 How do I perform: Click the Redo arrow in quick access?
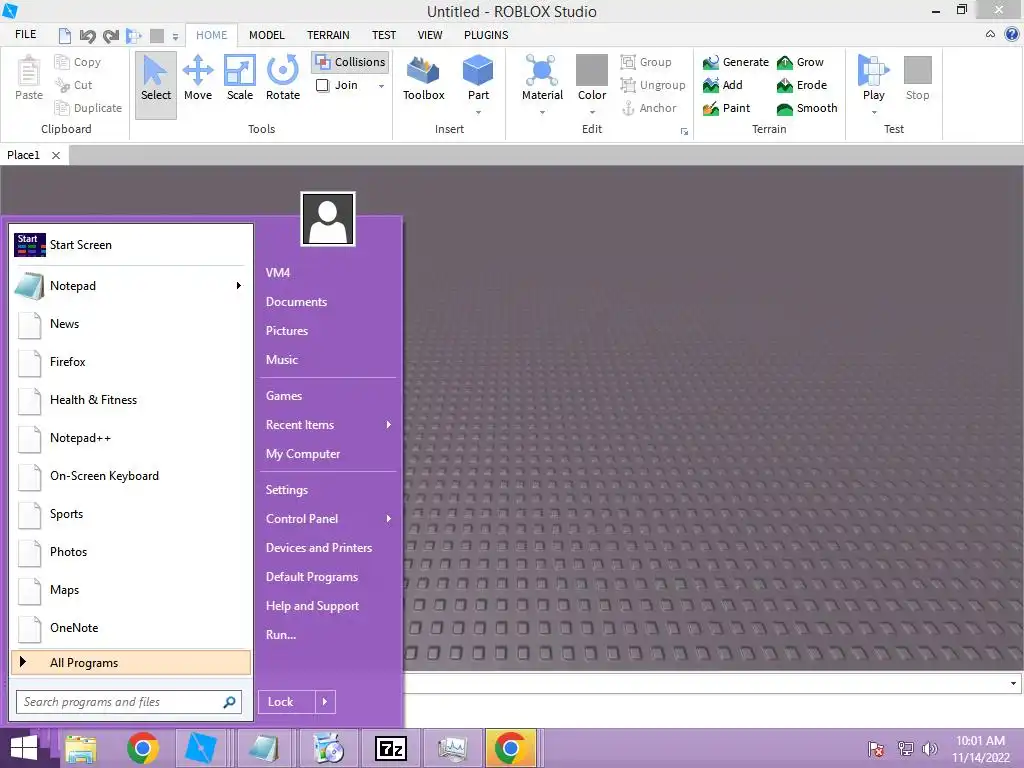coord(110,35)
